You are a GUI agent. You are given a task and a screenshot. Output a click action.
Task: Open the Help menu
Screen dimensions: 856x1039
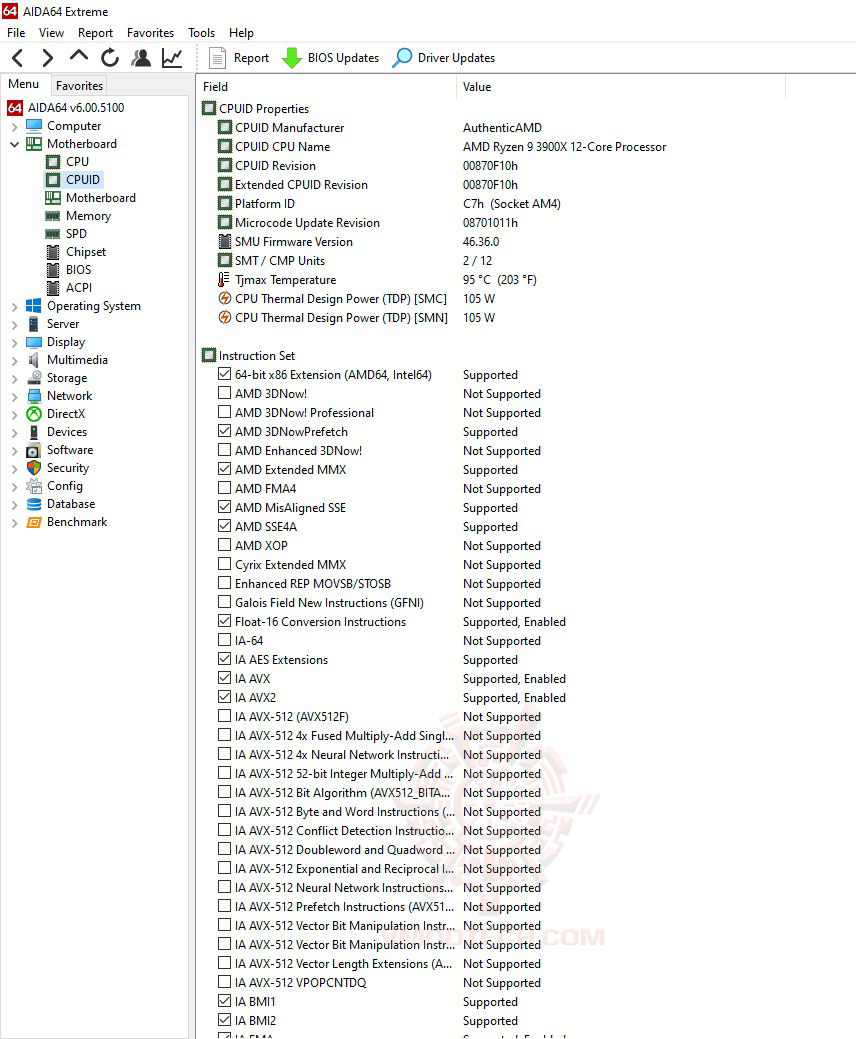pyautogui.click(x=241, y=32)
